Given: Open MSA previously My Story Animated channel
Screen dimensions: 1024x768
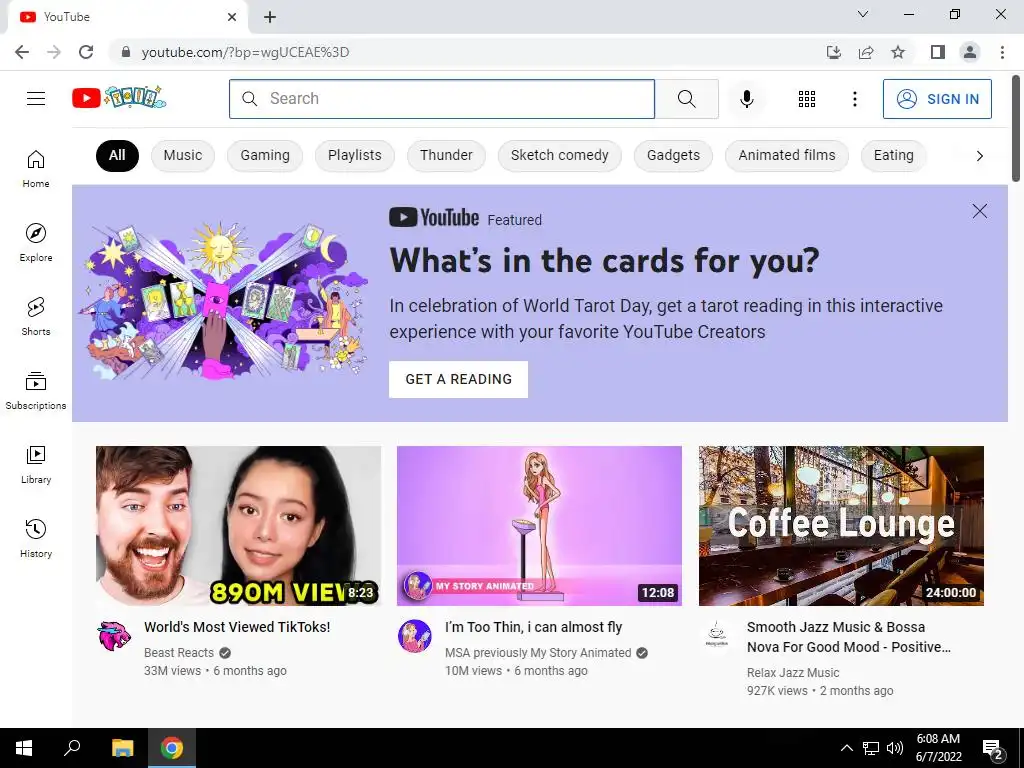Looking at the screenshot, I should pyautogui.click(x=538, y=652).
